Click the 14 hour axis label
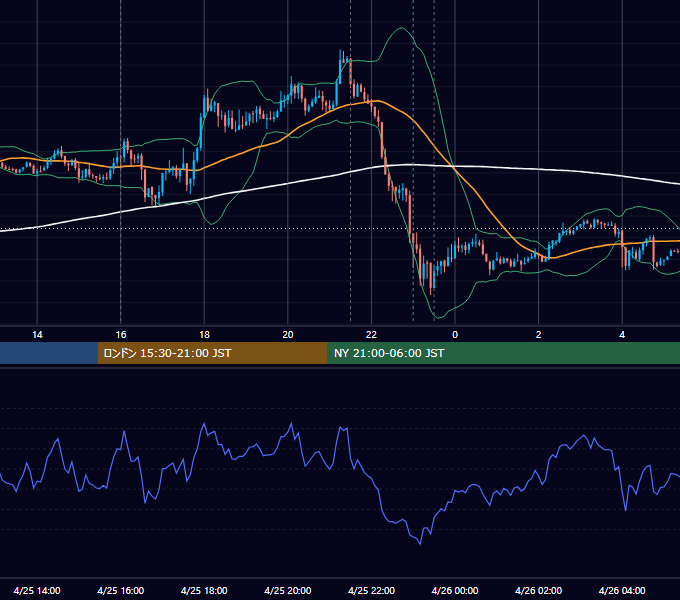 (37, 335)
